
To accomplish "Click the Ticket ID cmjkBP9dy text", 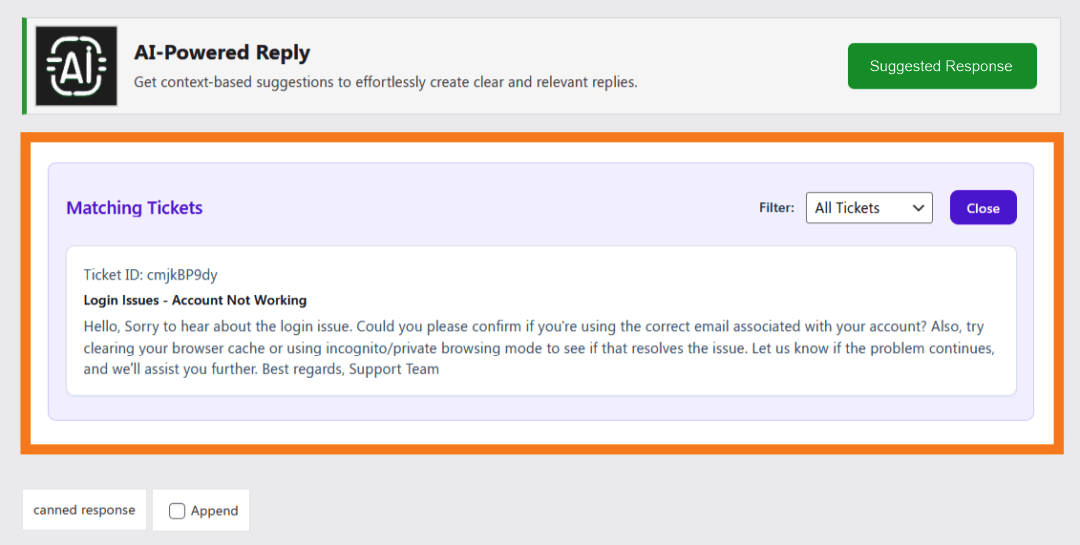I will (150, 275).
